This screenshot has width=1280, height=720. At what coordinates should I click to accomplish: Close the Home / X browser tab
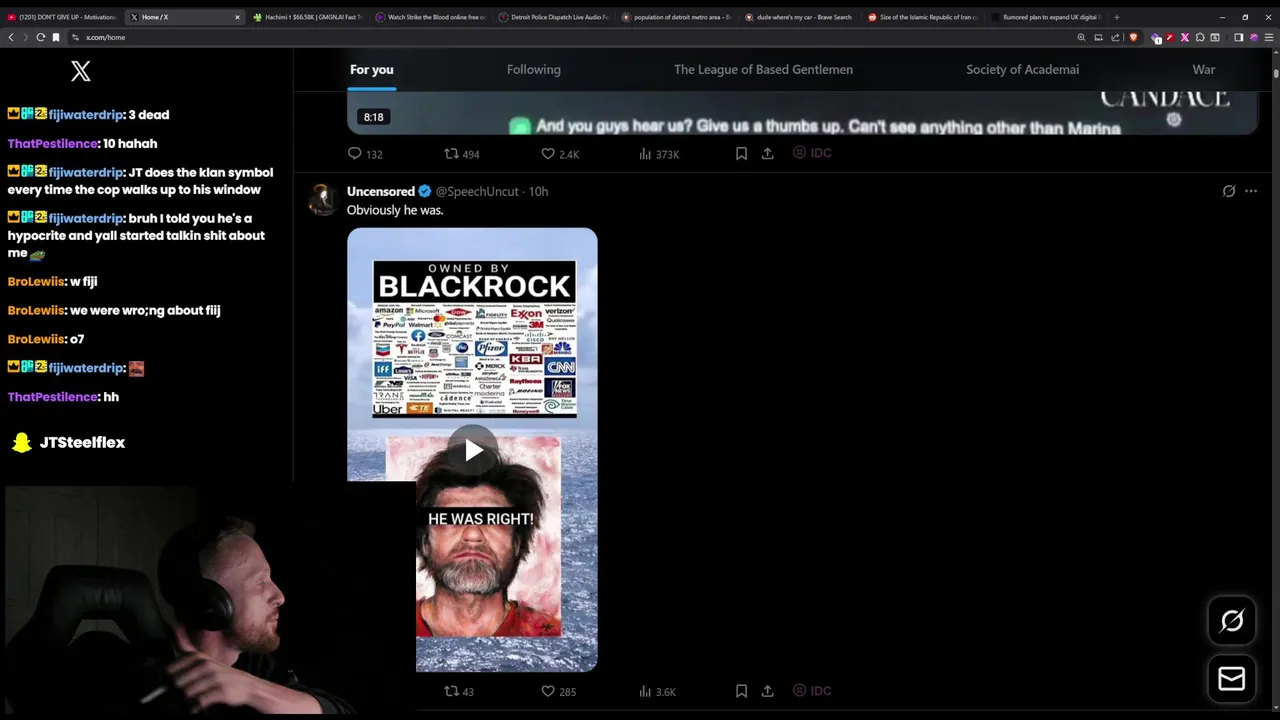pyautogui.click(x=237, y=17)
